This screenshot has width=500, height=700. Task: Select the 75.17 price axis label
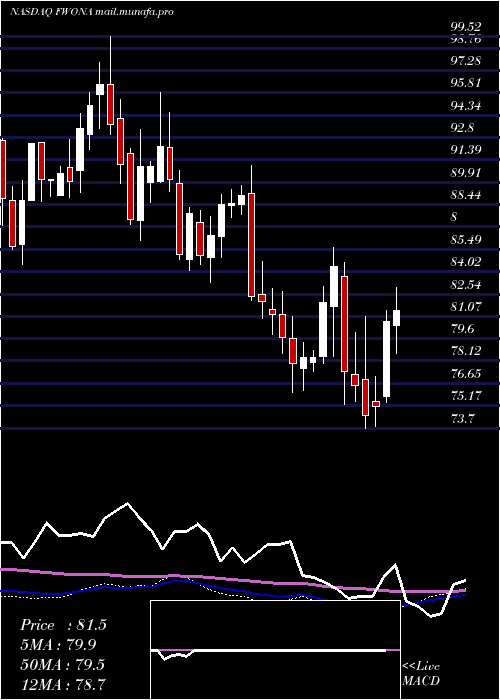point(466,396)
